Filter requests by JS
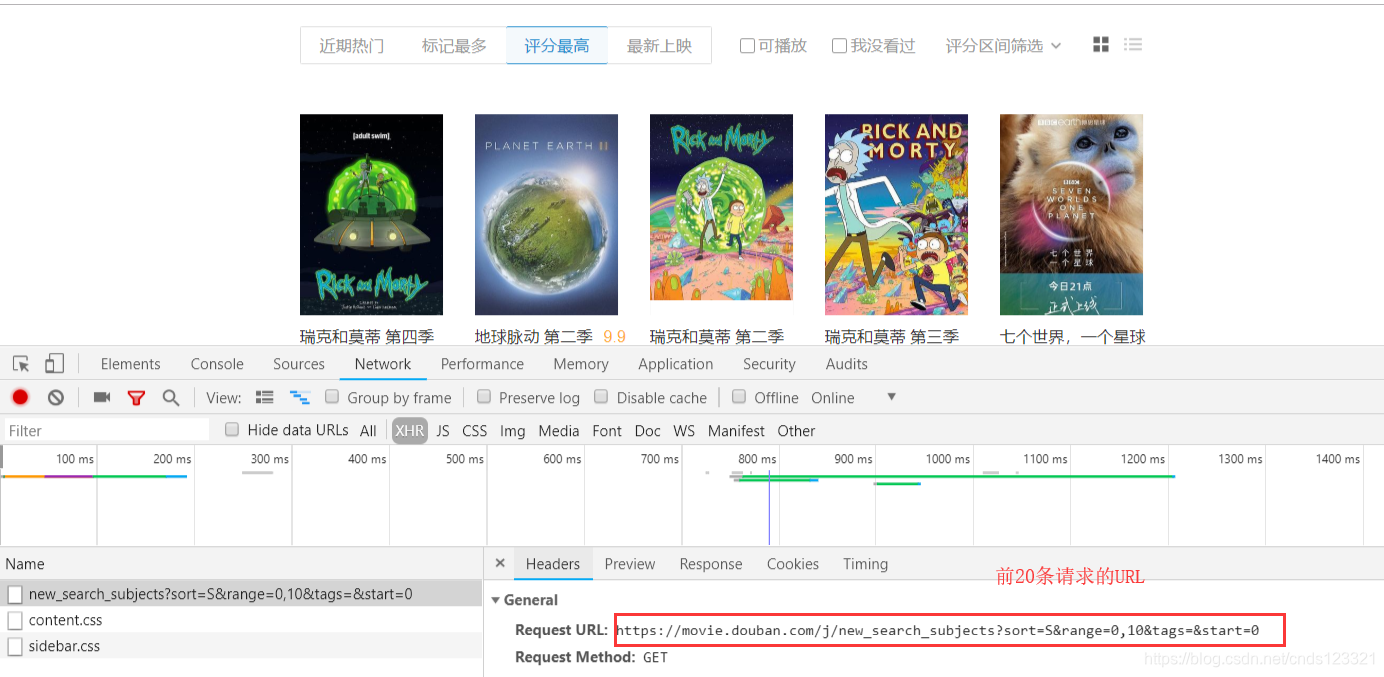The width and height of the screenshot is (1384, 677). coord(443,431)
